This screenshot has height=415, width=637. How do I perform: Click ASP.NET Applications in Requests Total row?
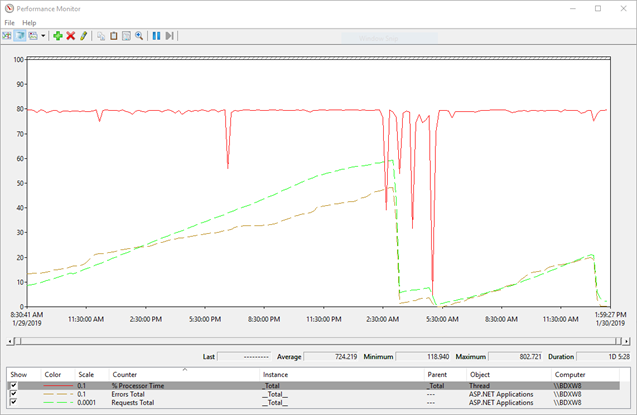pyautogui.click(x=501, y=402)
